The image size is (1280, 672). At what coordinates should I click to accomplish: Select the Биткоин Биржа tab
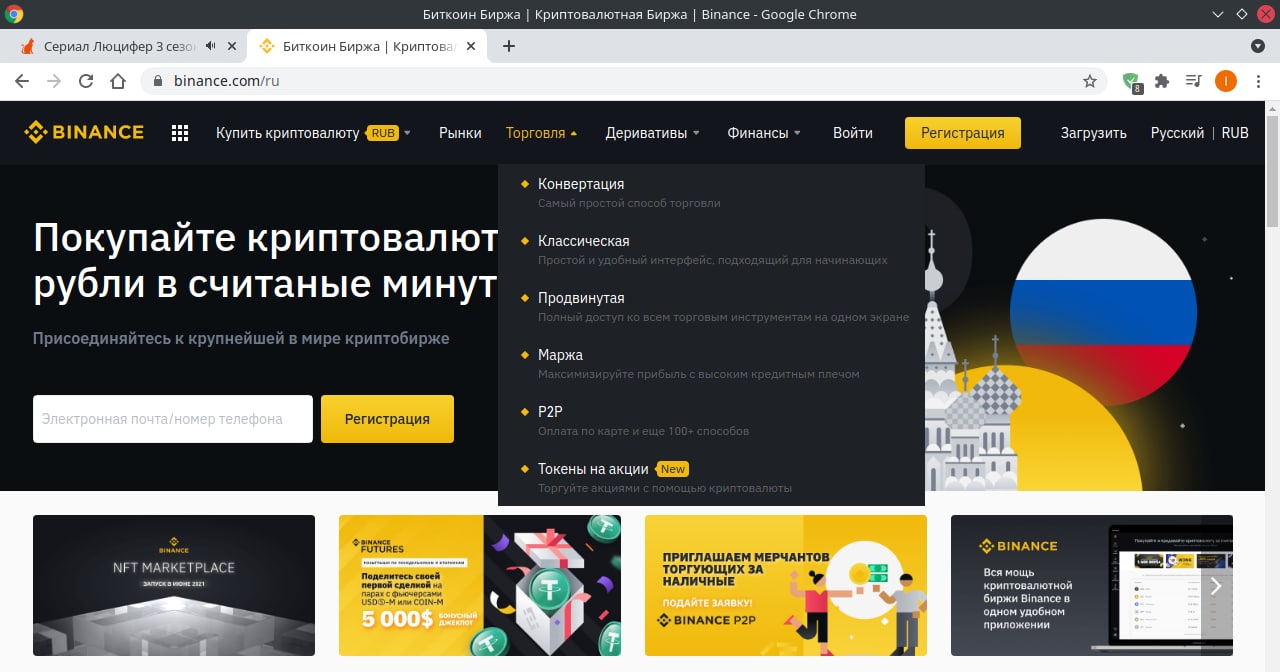(x=367, y=46)
